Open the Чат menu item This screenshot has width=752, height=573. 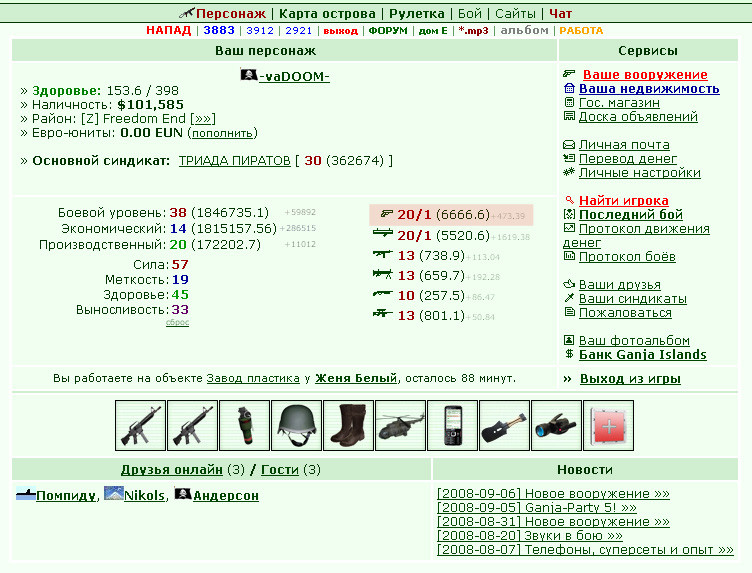pos(561,13)
